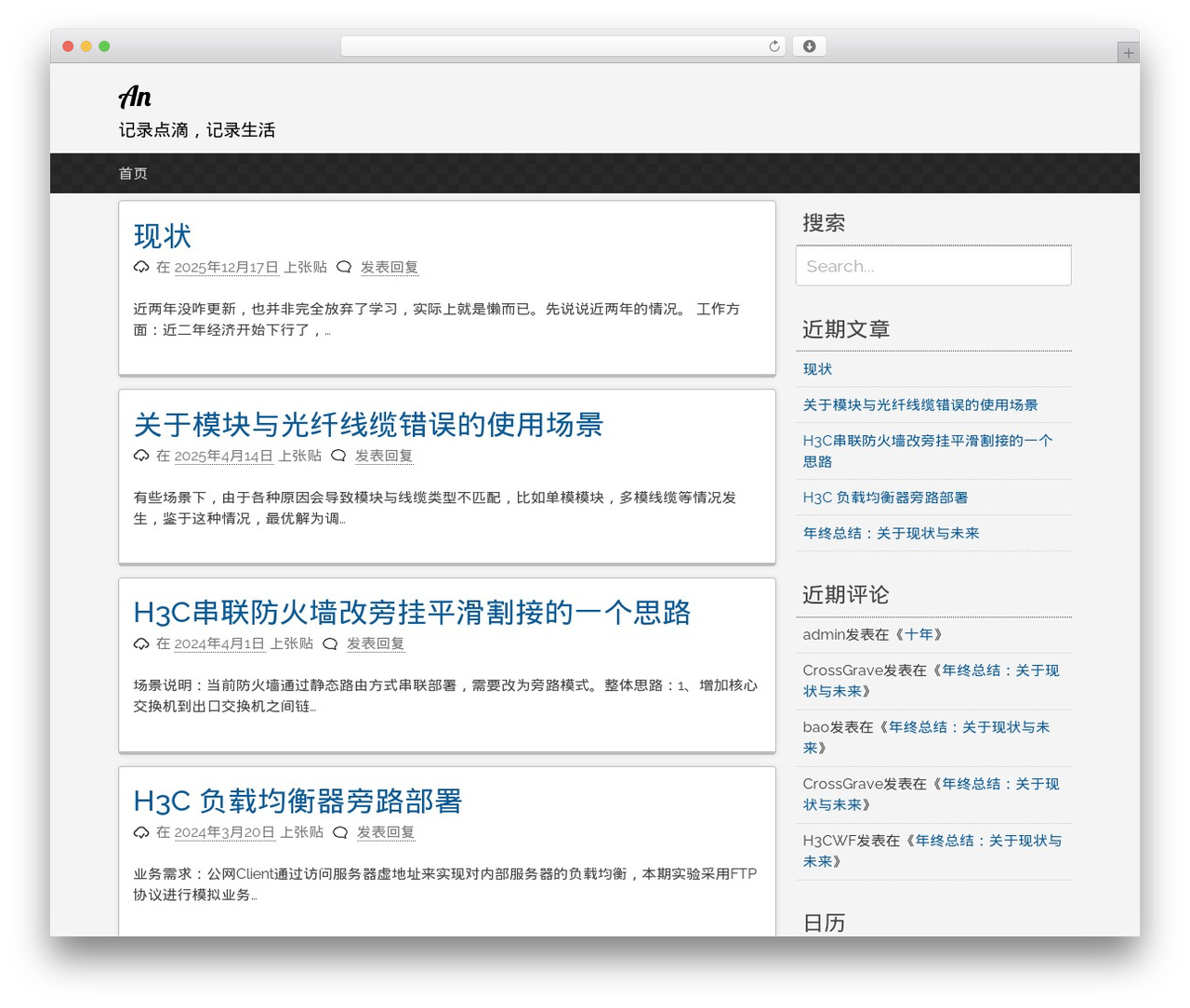Click the cloud icon under 关于模块与光纤线缆错误的使用场景
This screenshot has height=1008, width=1190.
coord(141,456)
